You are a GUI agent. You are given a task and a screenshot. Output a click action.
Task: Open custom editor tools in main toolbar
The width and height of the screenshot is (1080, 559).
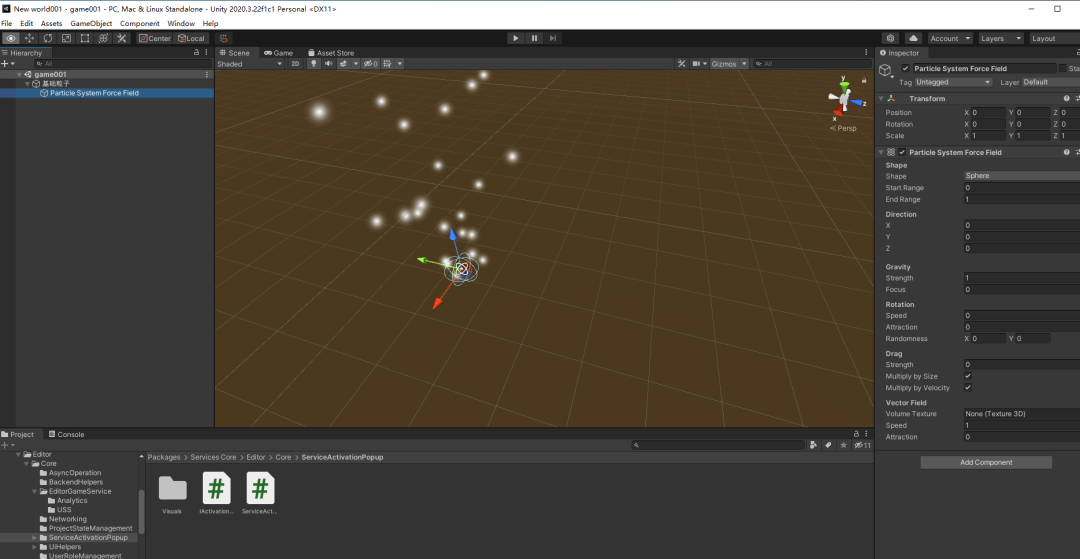click(x=122, y=39)
